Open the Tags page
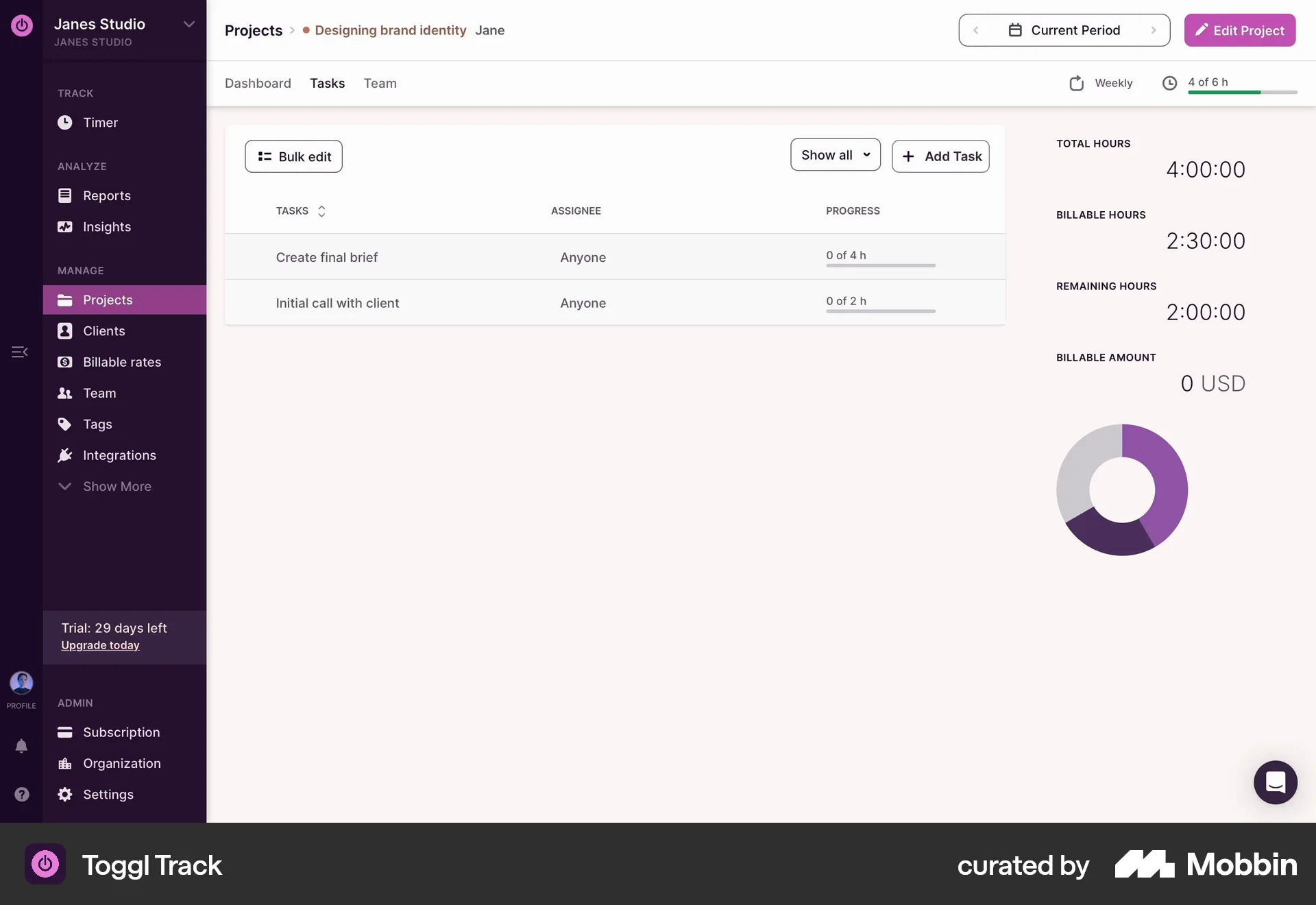Image resolution: width=1316 pixels, height=905 pixels. pyautogui.click(x=97, y=424)
